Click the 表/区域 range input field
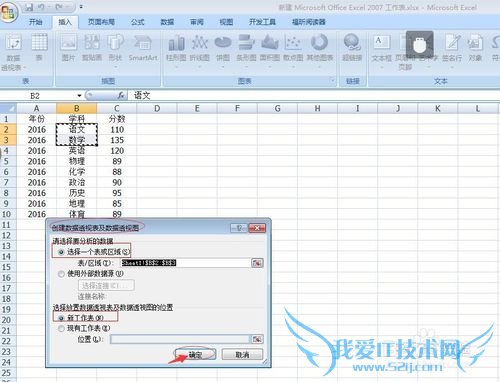 [185, 263]
